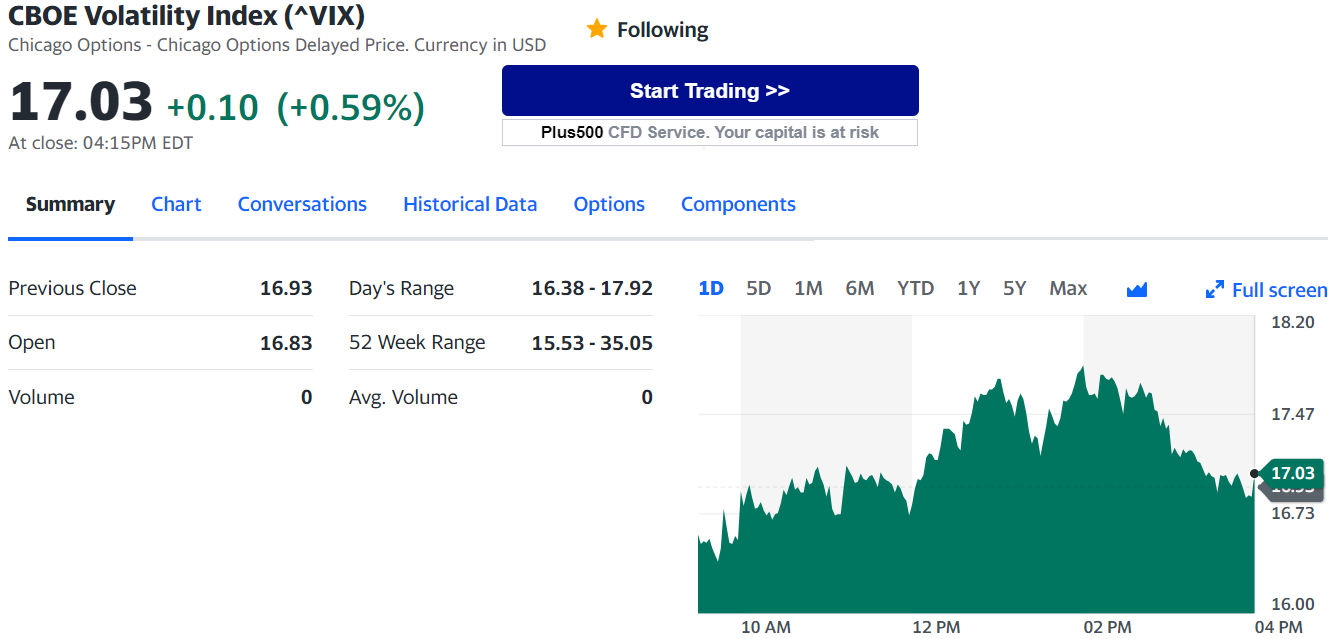Click the Plus500 CFD Service disclaimer
The height and width of the screenshot is (639, 1328).
(x=710, y=132)
